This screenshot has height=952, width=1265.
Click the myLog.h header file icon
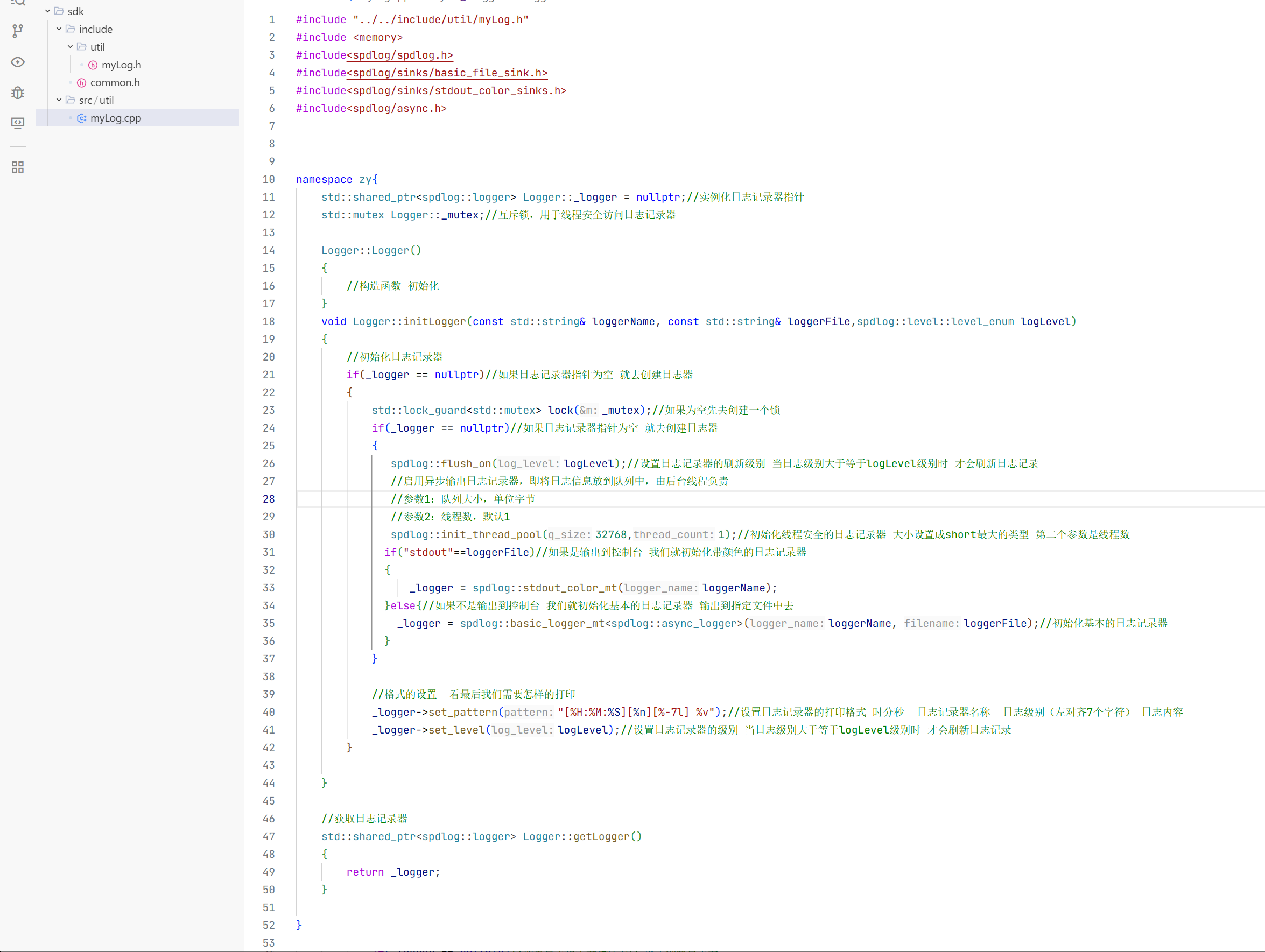[x=93, y=65]
